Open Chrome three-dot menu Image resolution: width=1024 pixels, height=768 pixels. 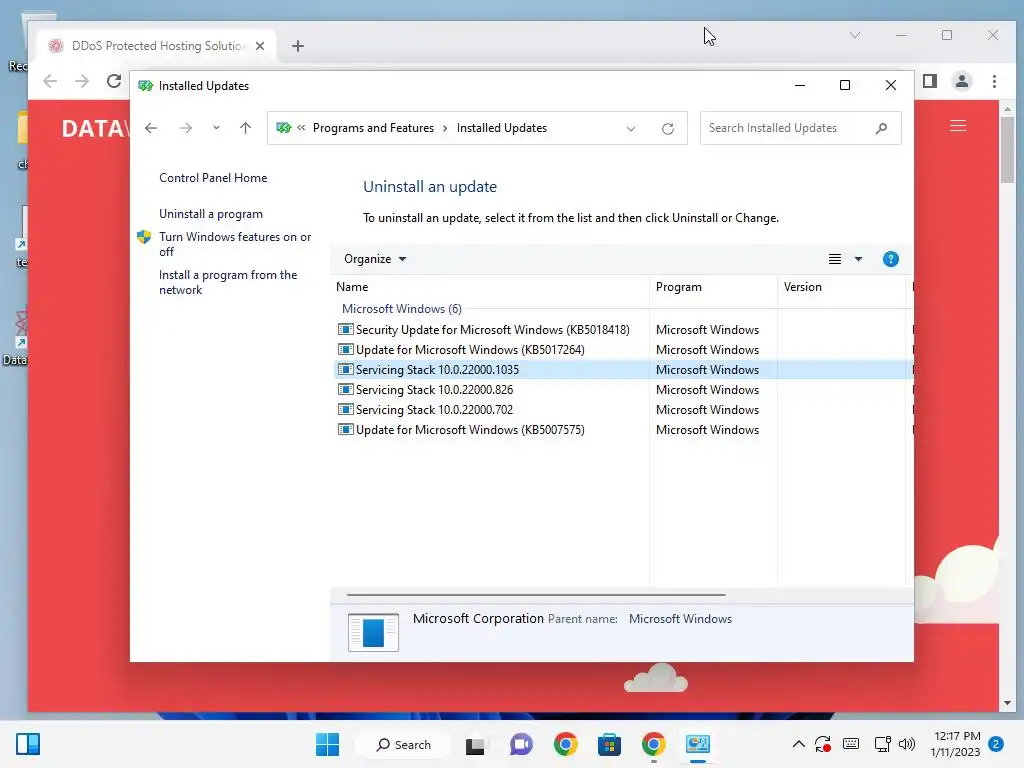pyautogui.click(x=994, y=81)
